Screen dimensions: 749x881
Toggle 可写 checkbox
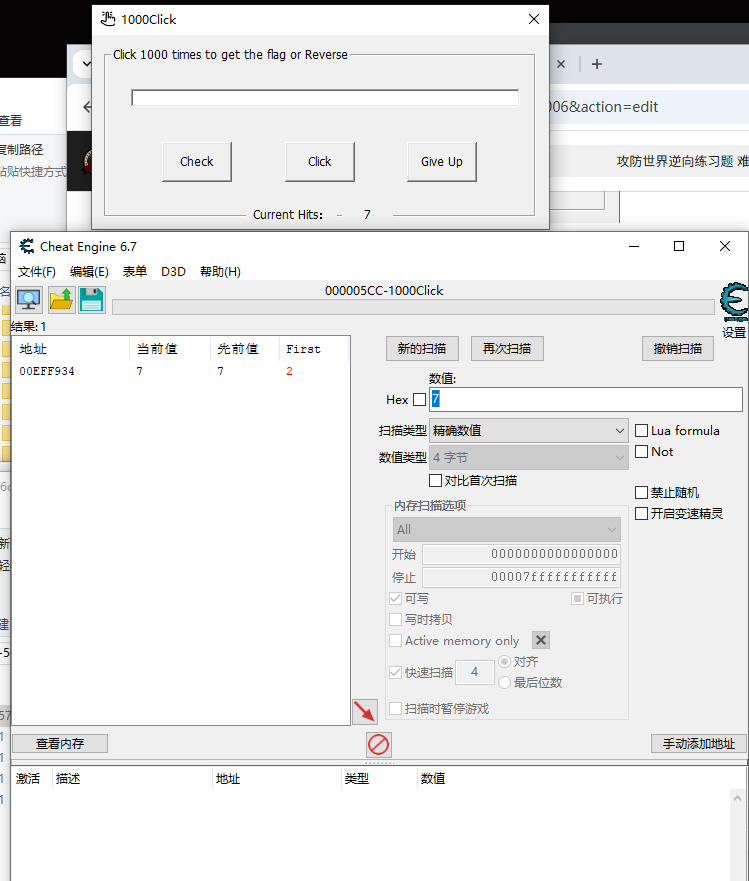coord(396,598)
